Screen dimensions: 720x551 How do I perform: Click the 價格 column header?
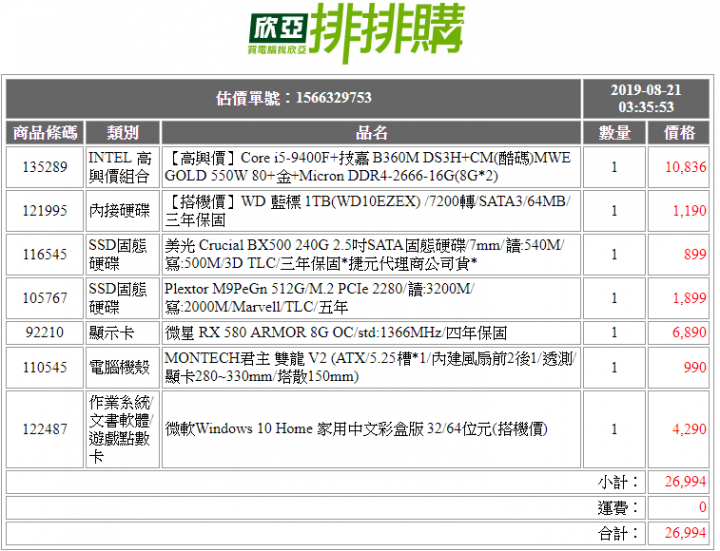(x=679, y=133)
